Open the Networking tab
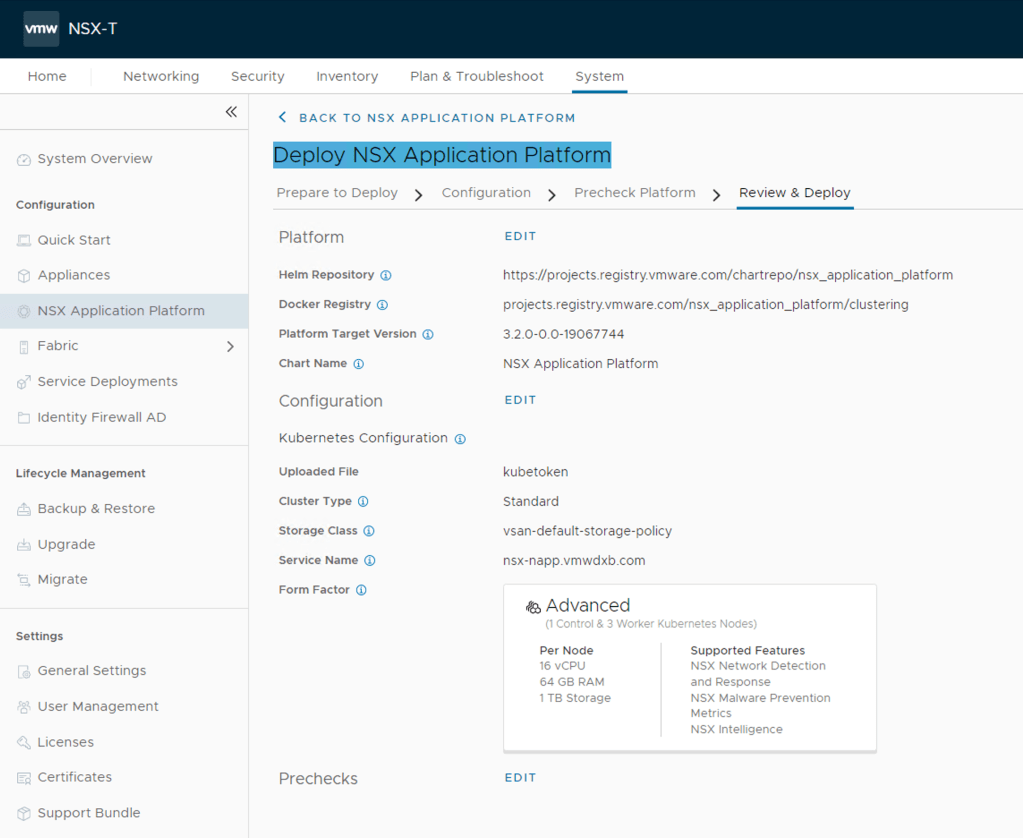The width and height of the screenshot is (1023, 838). [161, 76]
